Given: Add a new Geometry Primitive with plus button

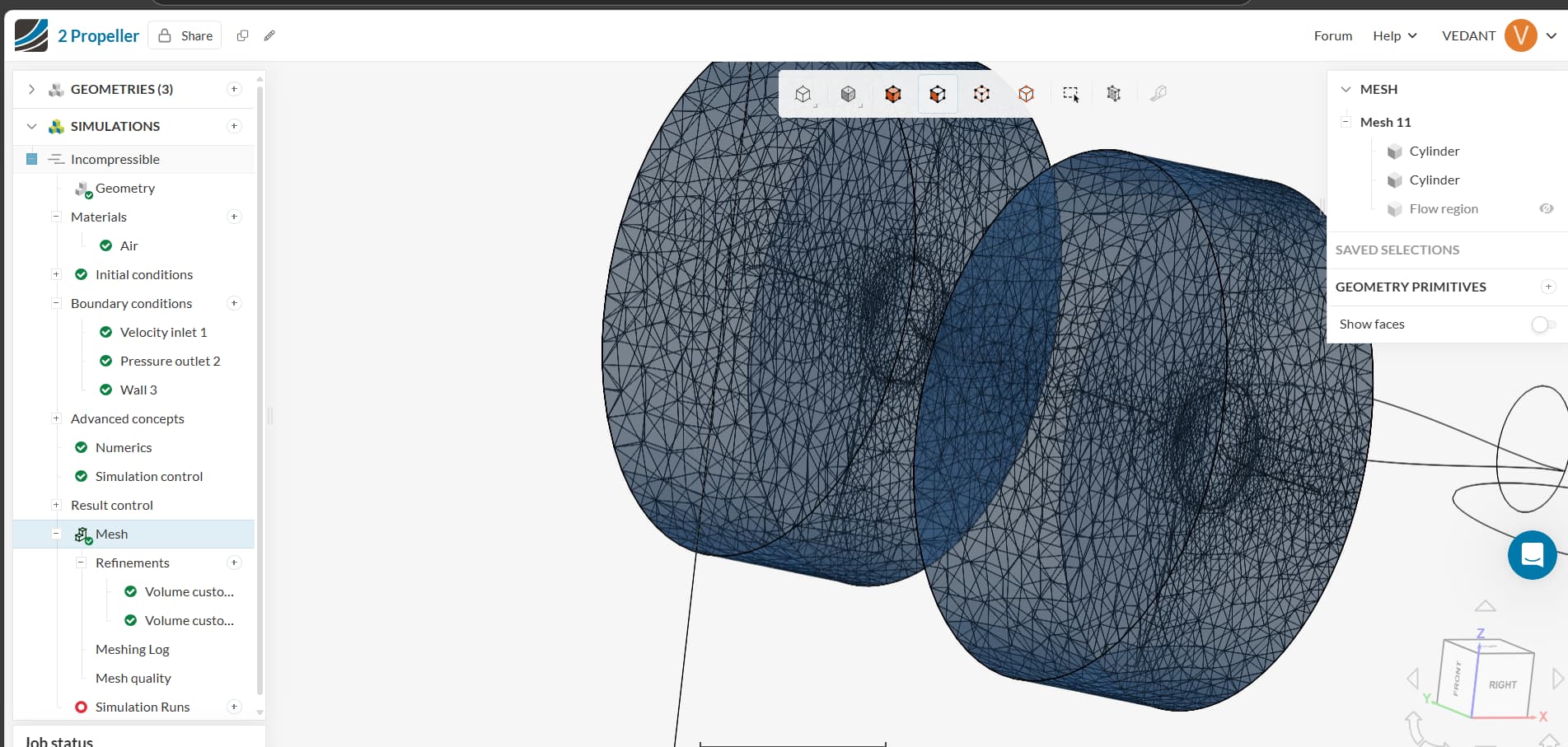Looking at the screenshot, I should (x=1548, y=286).
